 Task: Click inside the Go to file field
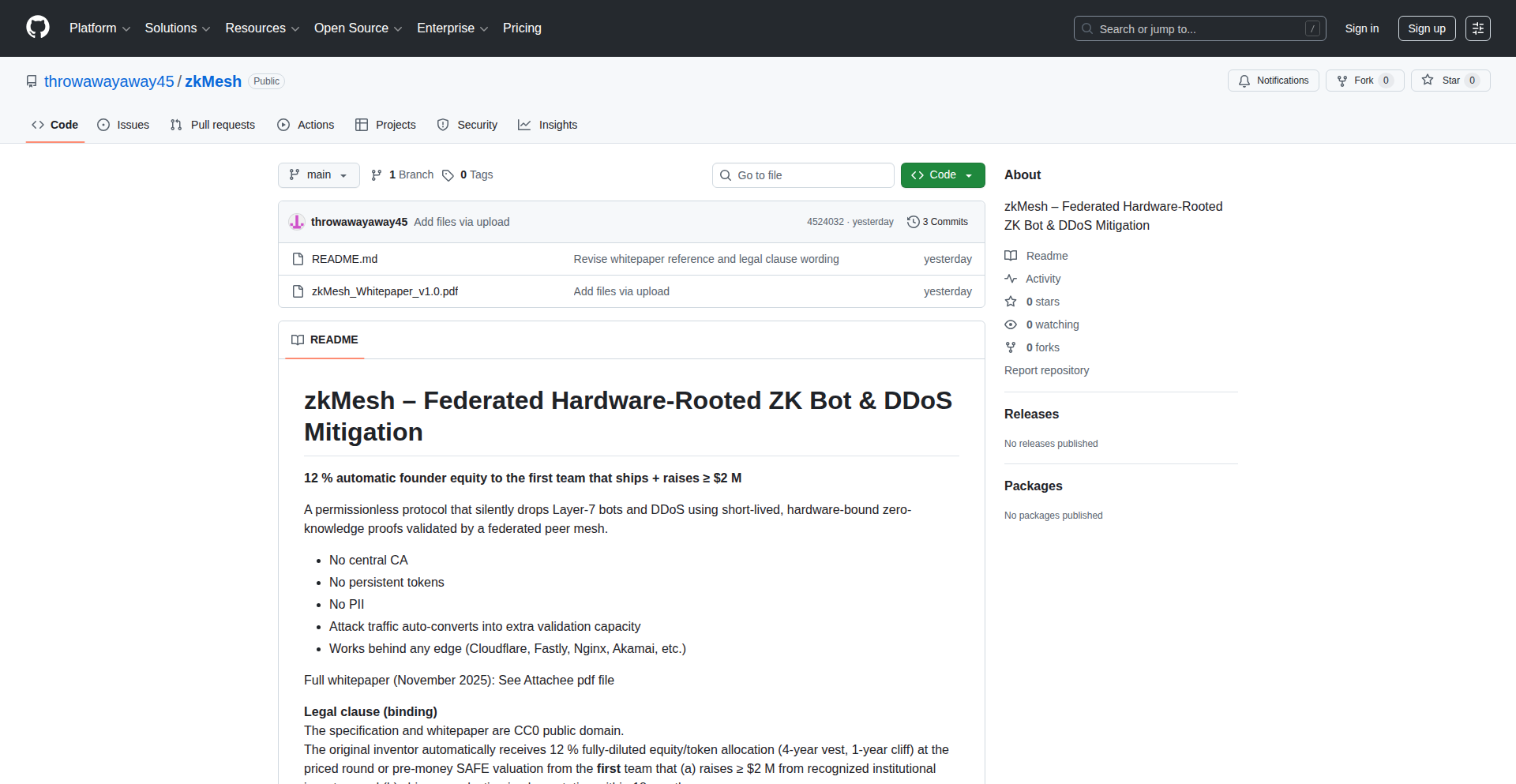pyautogui.click(x=803, y=174)
